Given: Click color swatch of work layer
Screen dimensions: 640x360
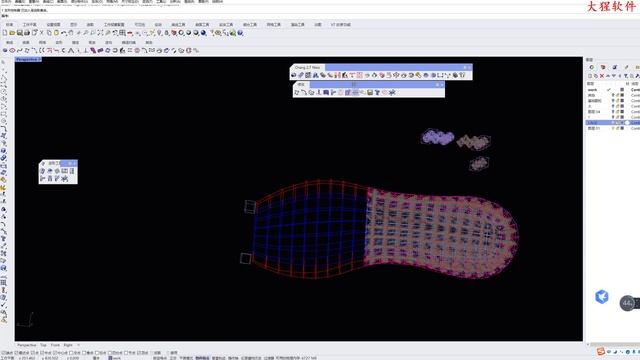Looking at the screenshot, I should click(622, 90).
